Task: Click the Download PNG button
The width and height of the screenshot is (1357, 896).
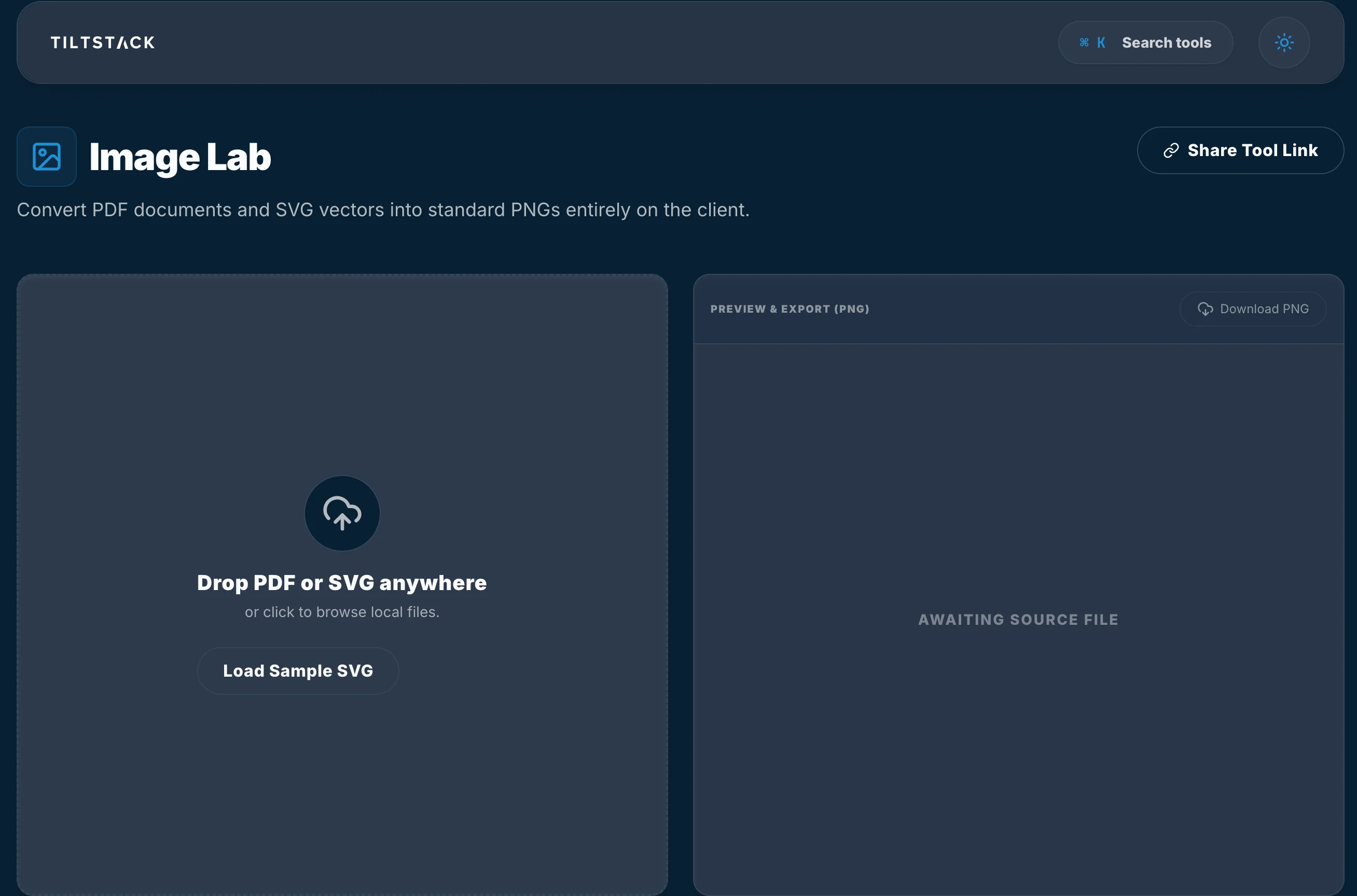Action: tap(1253, 309)
